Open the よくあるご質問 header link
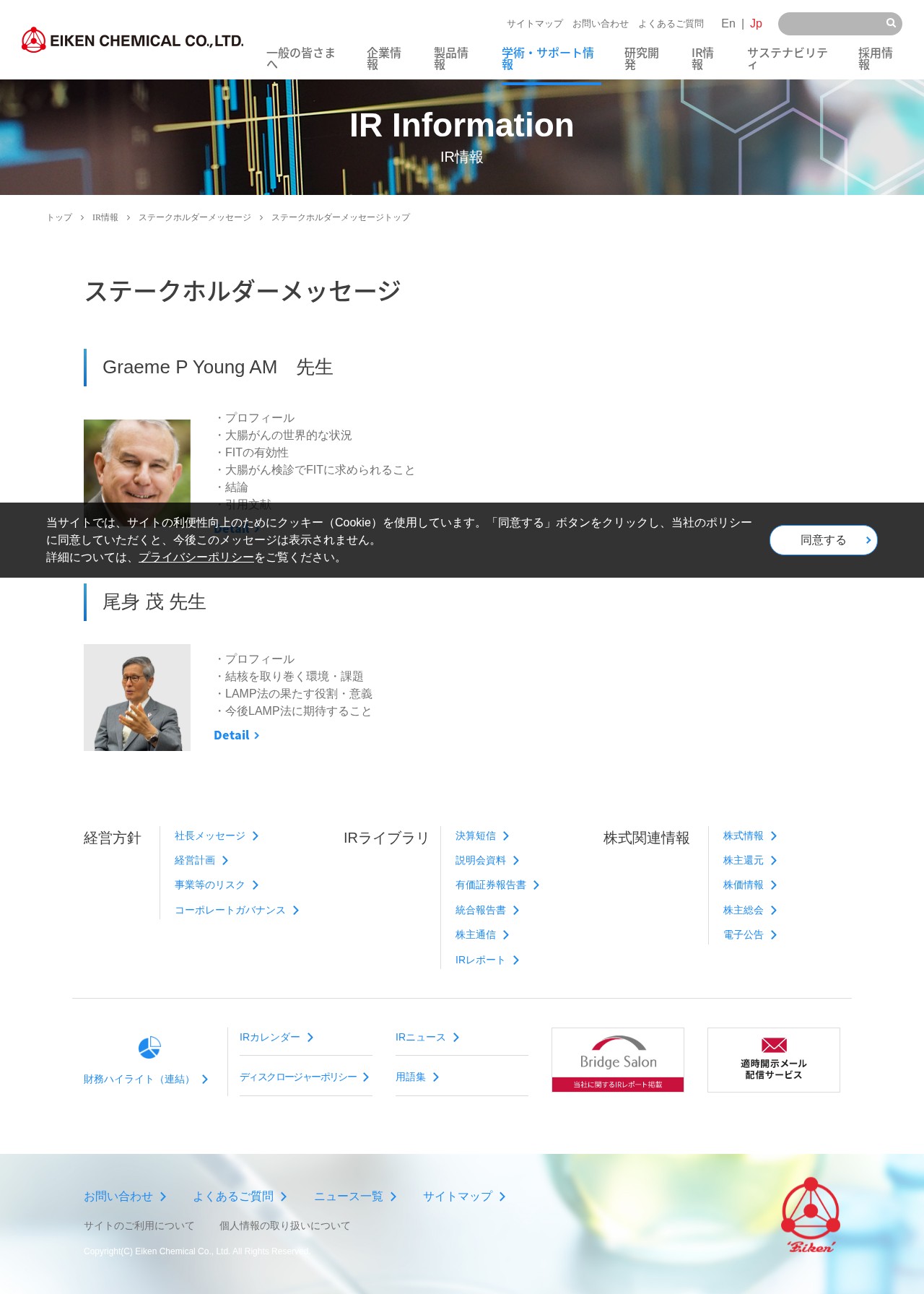The image size is (924, 1294). [x=671, y=24]
